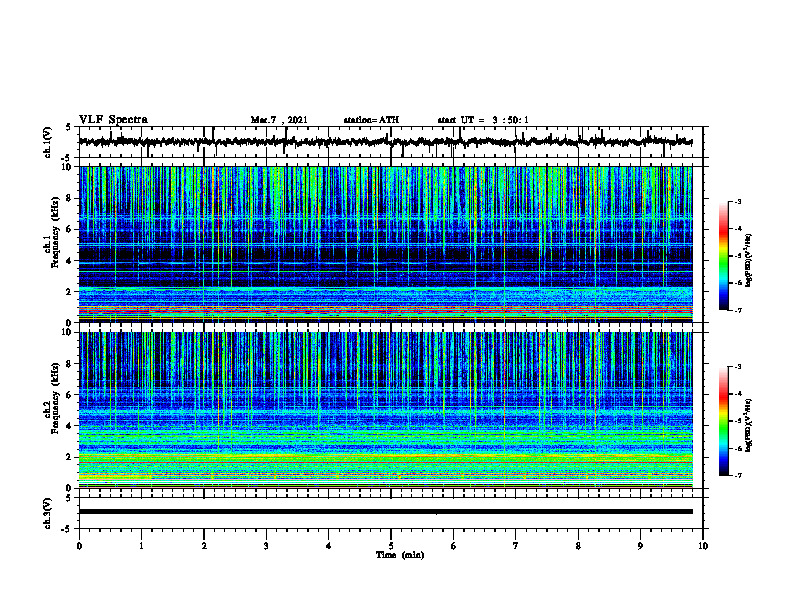Click the "2" tick on the time axis
Screen dimensions: 792x612
[x=204, y=546]
